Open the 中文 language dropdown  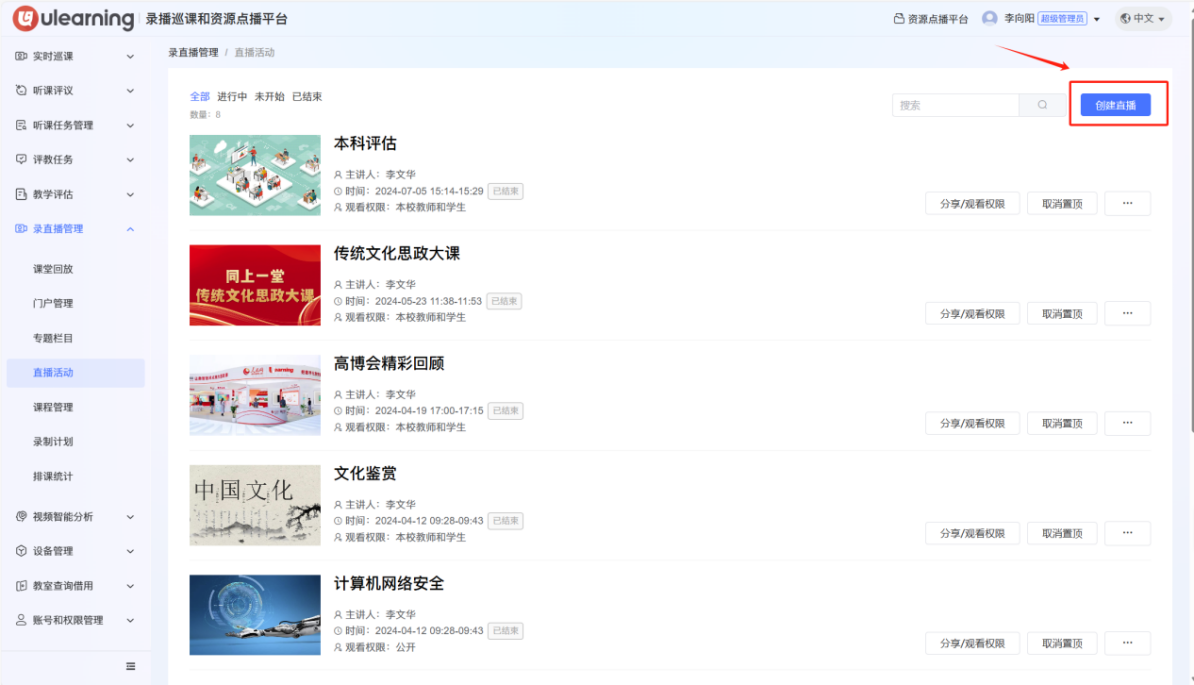(x=1142, y=18)
